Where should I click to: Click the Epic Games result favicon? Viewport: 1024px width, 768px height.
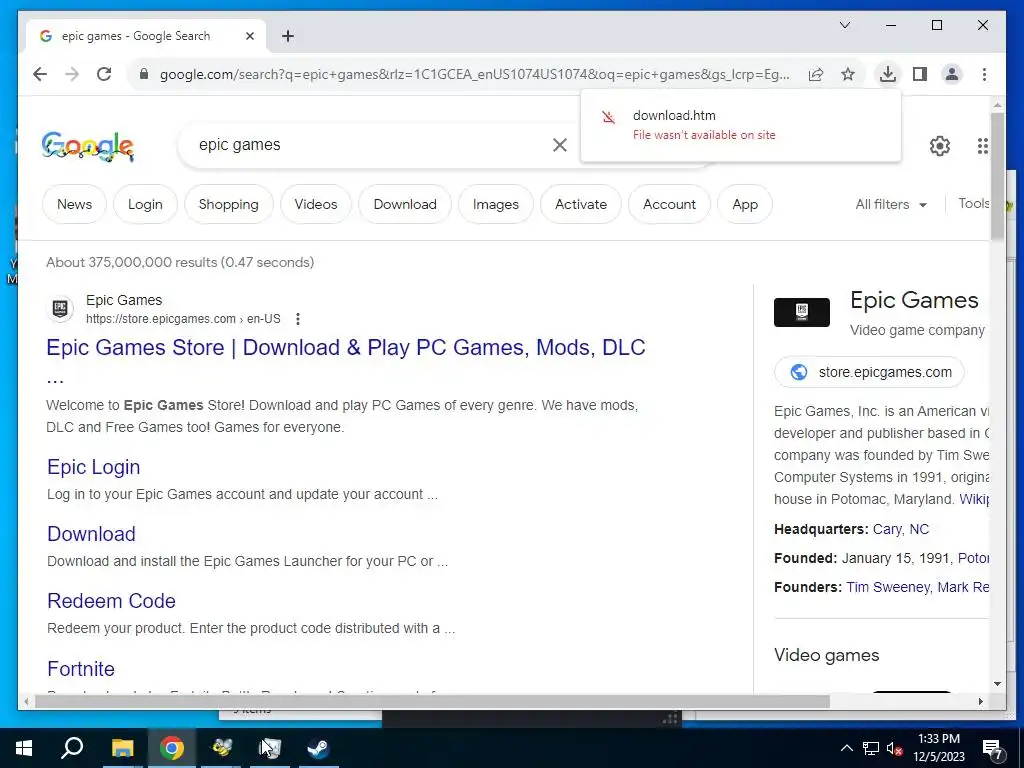coord(60,308)
